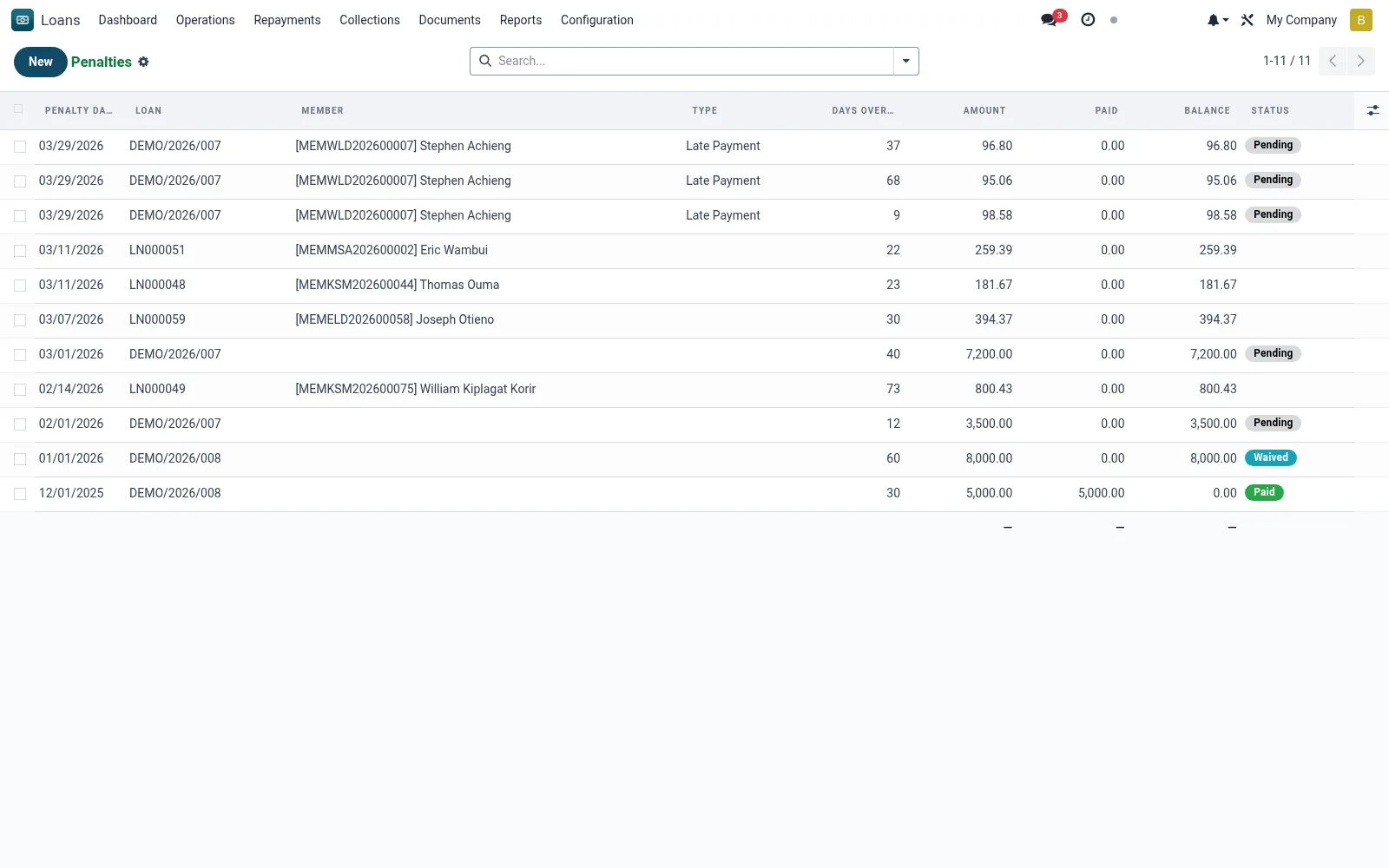Click the Penalties gear settings icon
Image resolution: width=1389 pixels, height=868 pixels.
144,62
